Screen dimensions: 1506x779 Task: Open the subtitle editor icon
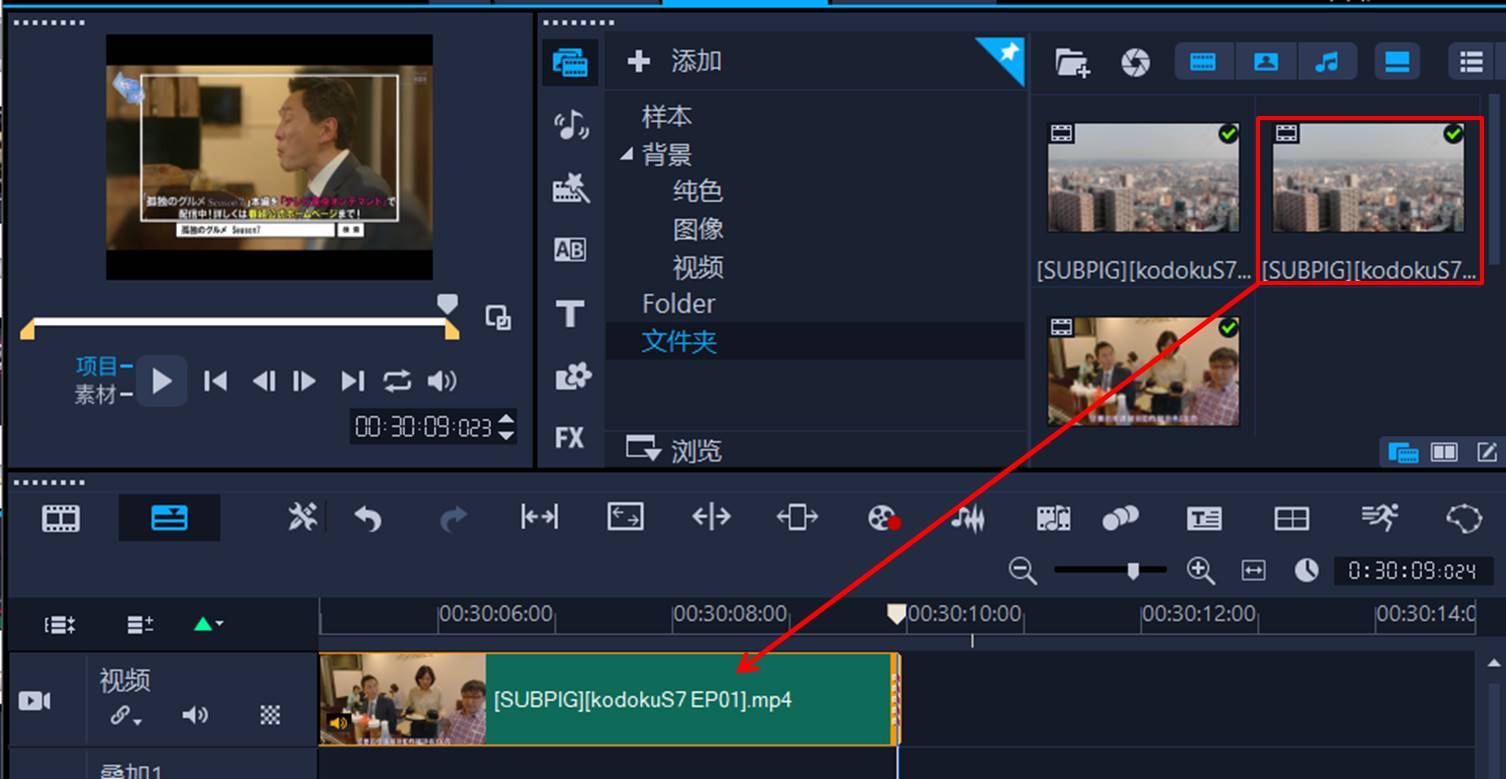pyautogui.click(x=1204, y=518)
